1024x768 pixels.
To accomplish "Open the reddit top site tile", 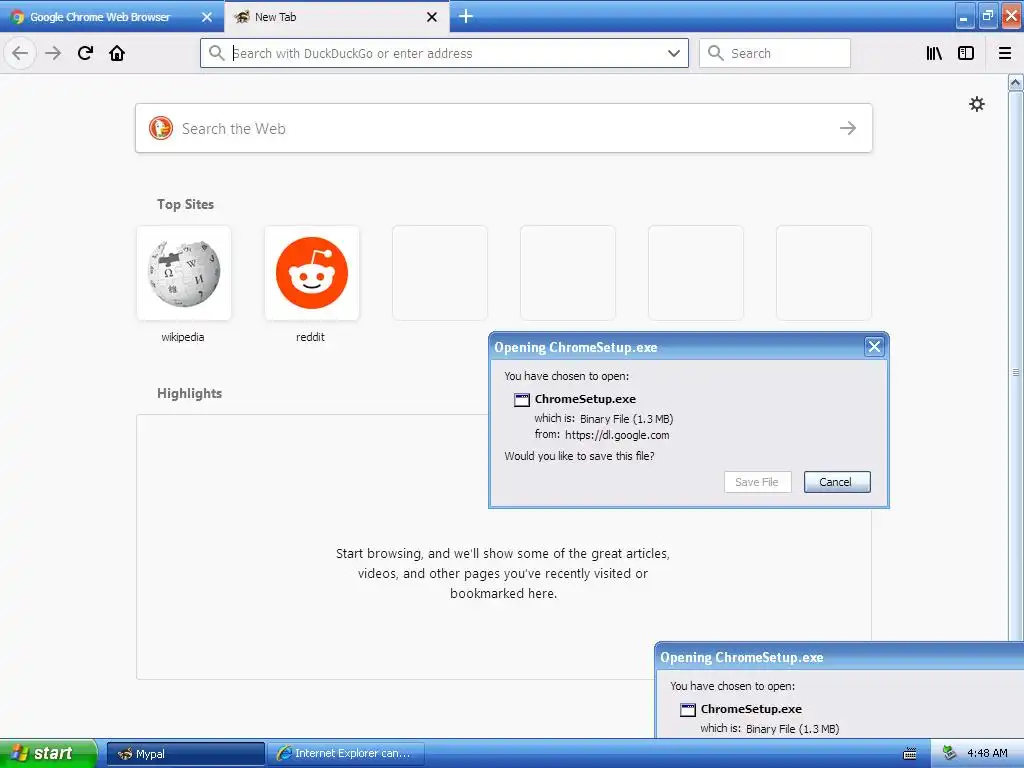I will point(312,273).
